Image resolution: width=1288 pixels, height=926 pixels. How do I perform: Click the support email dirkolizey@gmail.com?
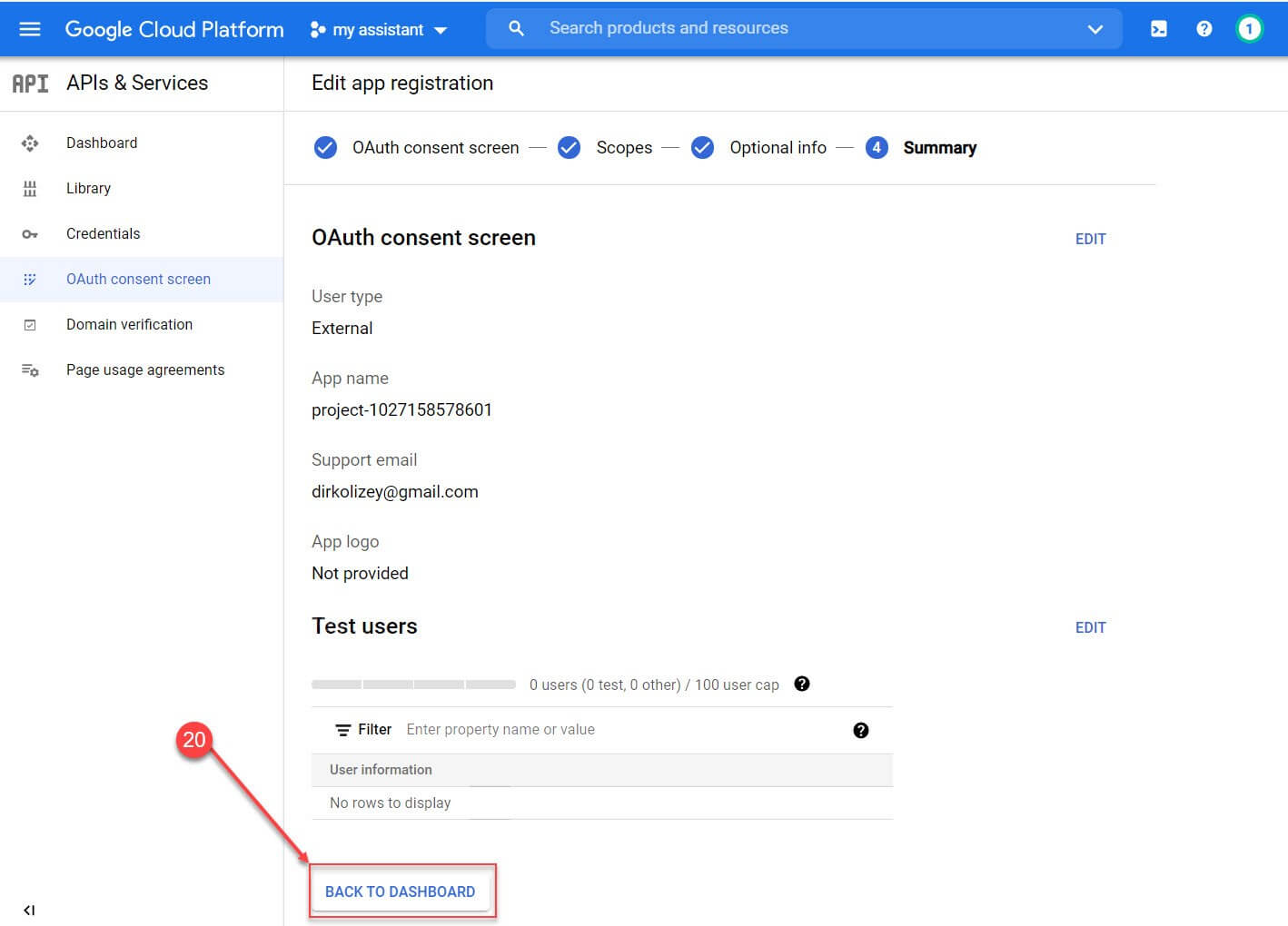pyautogui.click(x=394, y=491)
